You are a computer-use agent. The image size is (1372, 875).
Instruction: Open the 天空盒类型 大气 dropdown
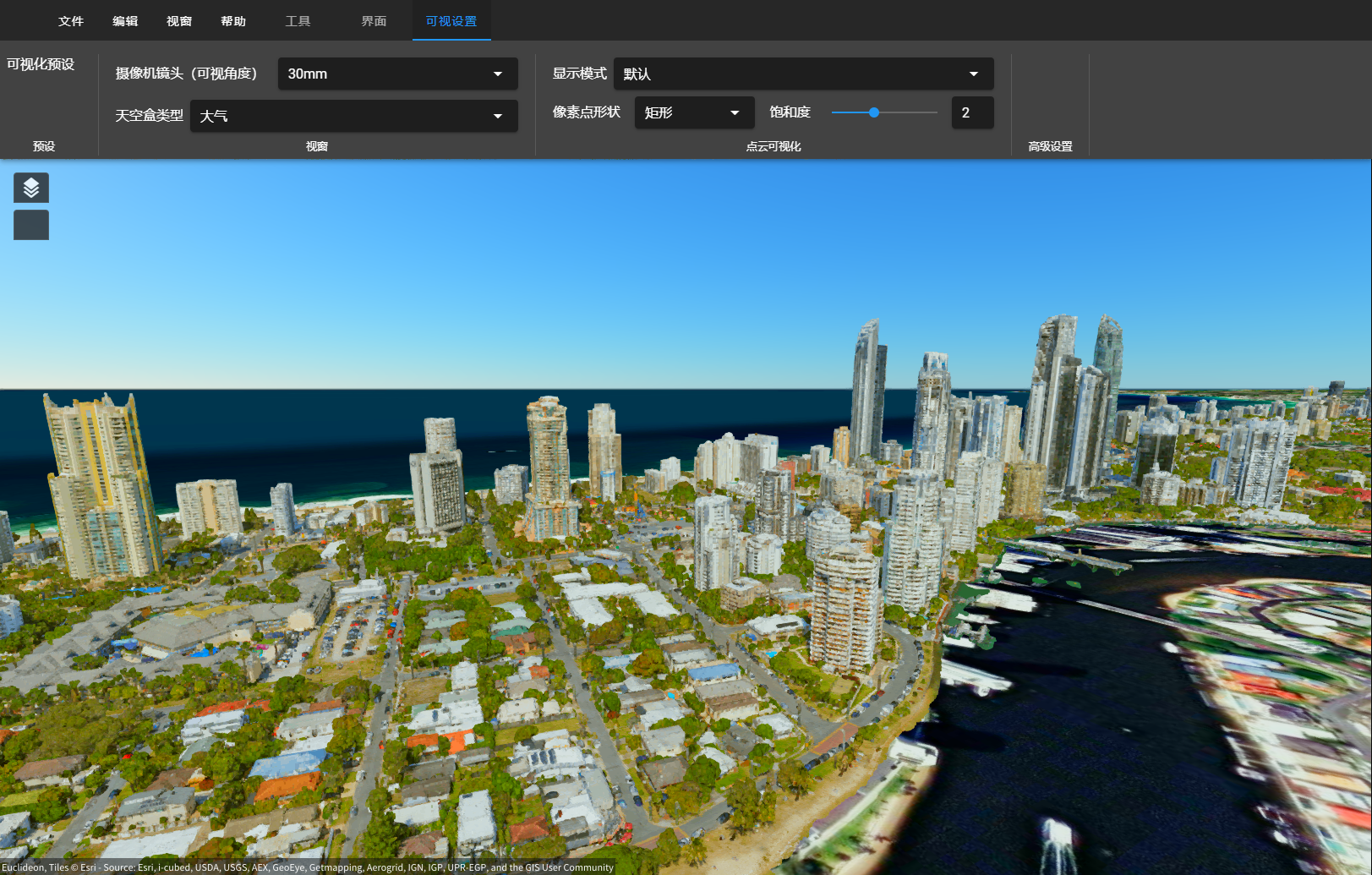pos(353,116)
